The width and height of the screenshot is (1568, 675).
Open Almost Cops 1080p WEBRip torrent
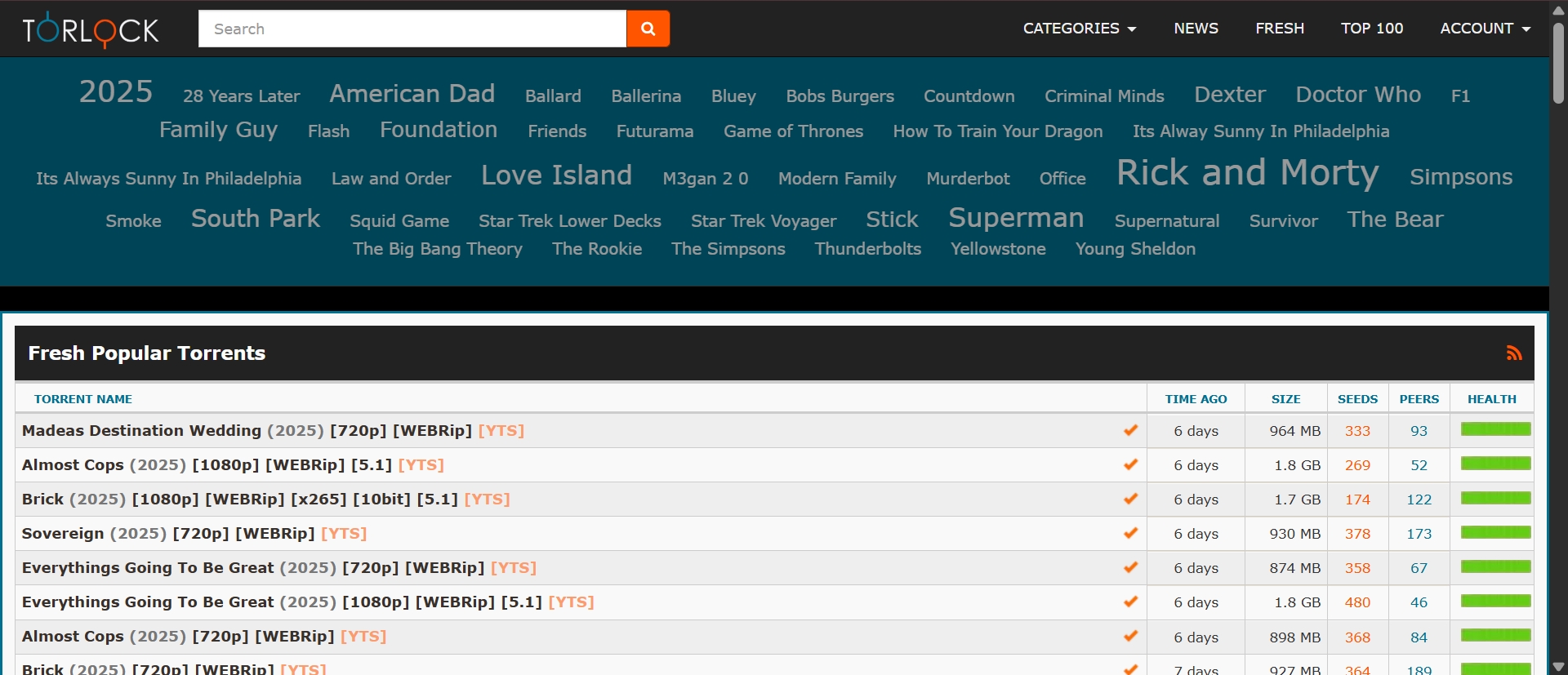[x=233, y=464]
